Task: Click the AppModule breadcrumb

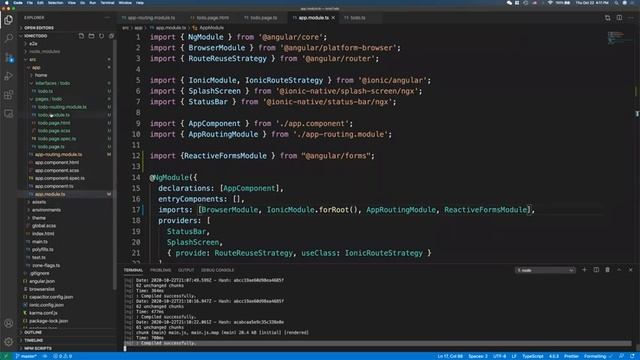Action: [x=211, y=28]
